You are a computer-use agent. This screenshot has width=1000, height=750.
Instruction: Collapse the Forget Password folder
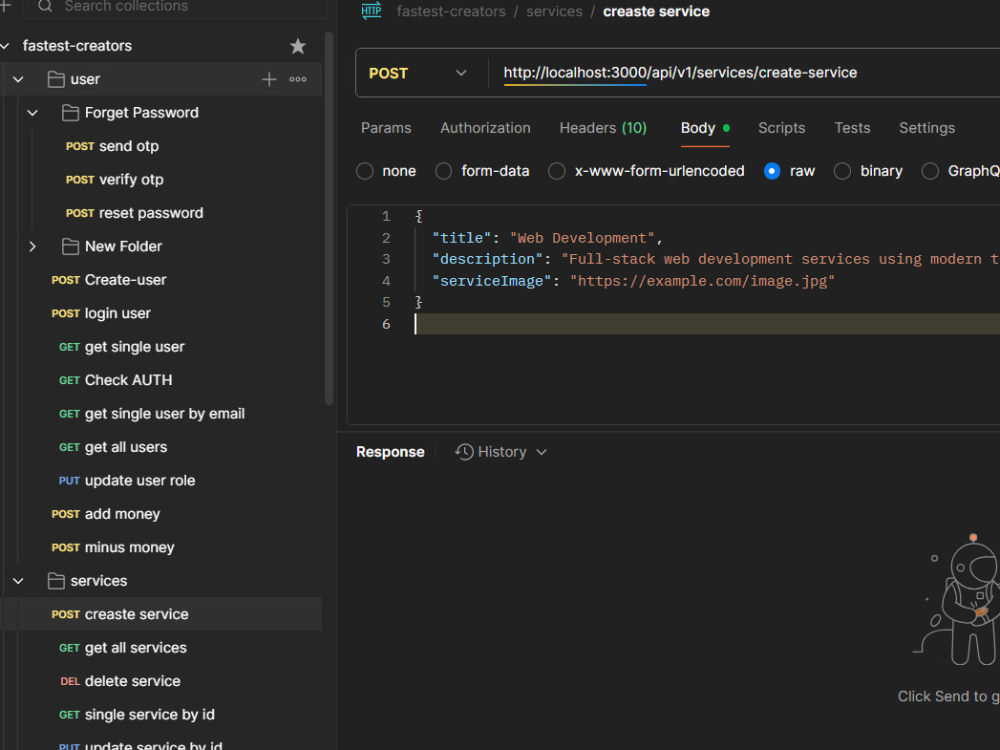coord(33,113)
